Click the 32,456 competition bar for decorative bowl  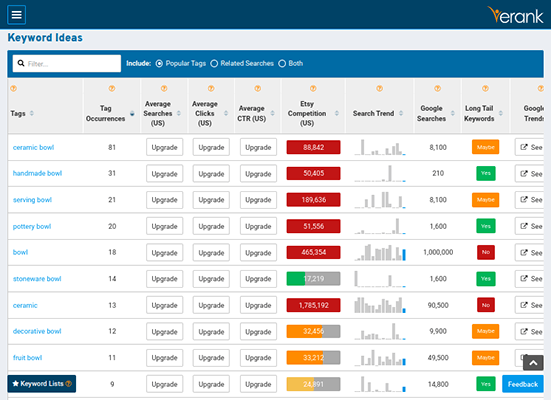[x=313, y=331]
